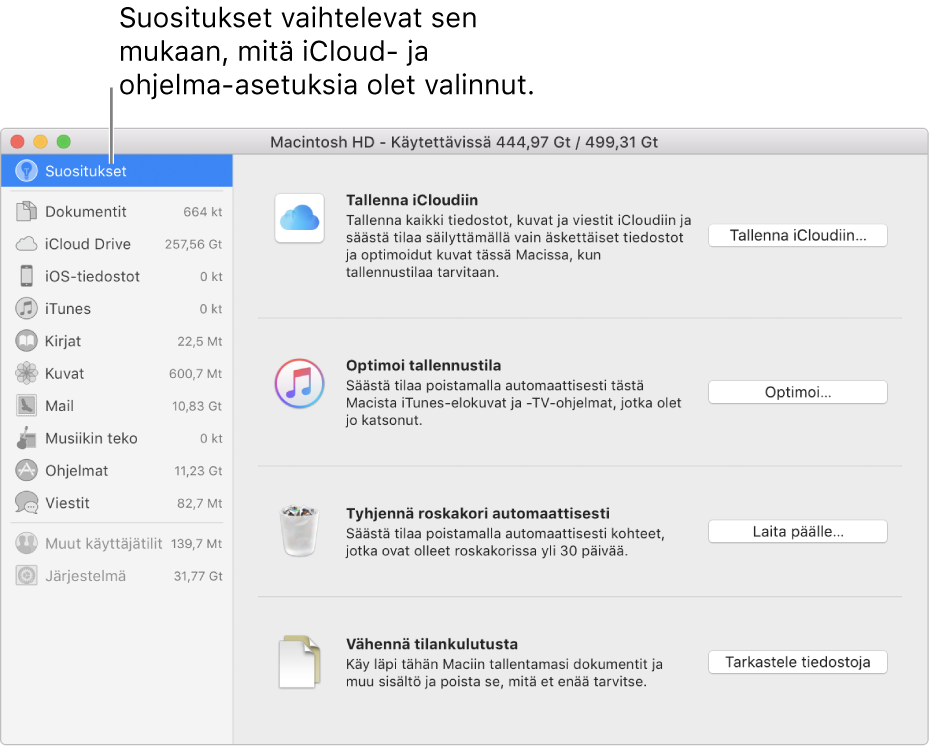Open the Dokumentit category

click(117, 211)
